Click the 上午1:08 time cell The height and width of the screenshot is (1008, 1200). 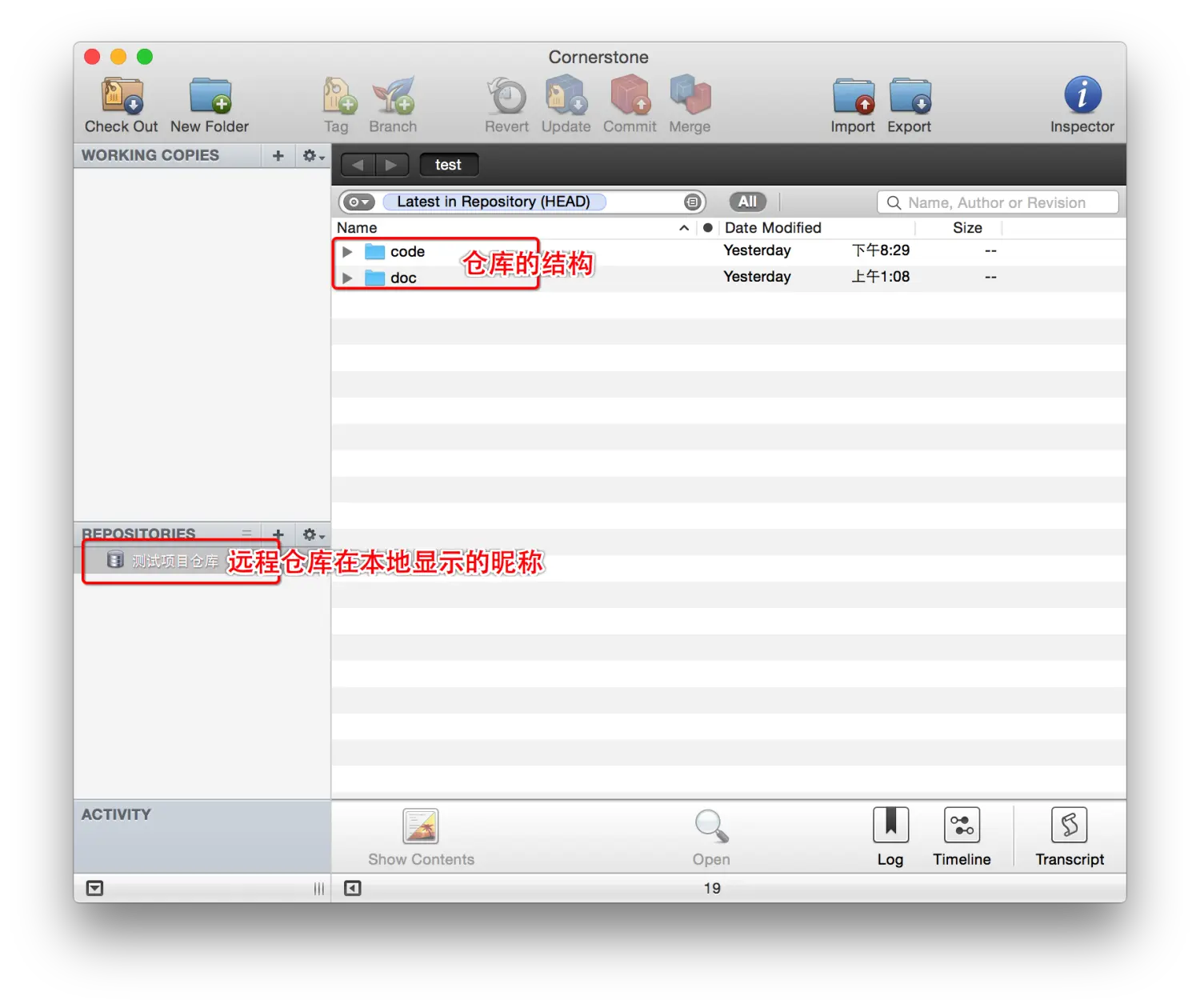pos(881,278)
